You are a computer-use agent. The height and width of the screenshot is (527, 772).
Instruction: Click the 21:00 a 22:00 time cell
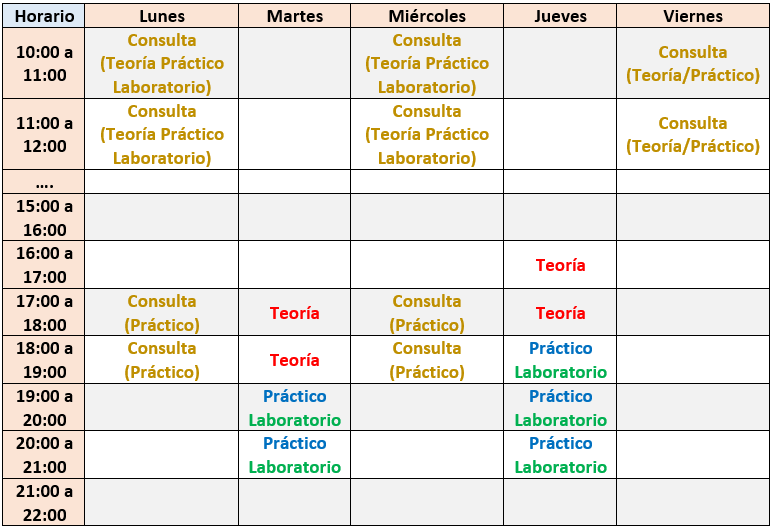point(44,503)
